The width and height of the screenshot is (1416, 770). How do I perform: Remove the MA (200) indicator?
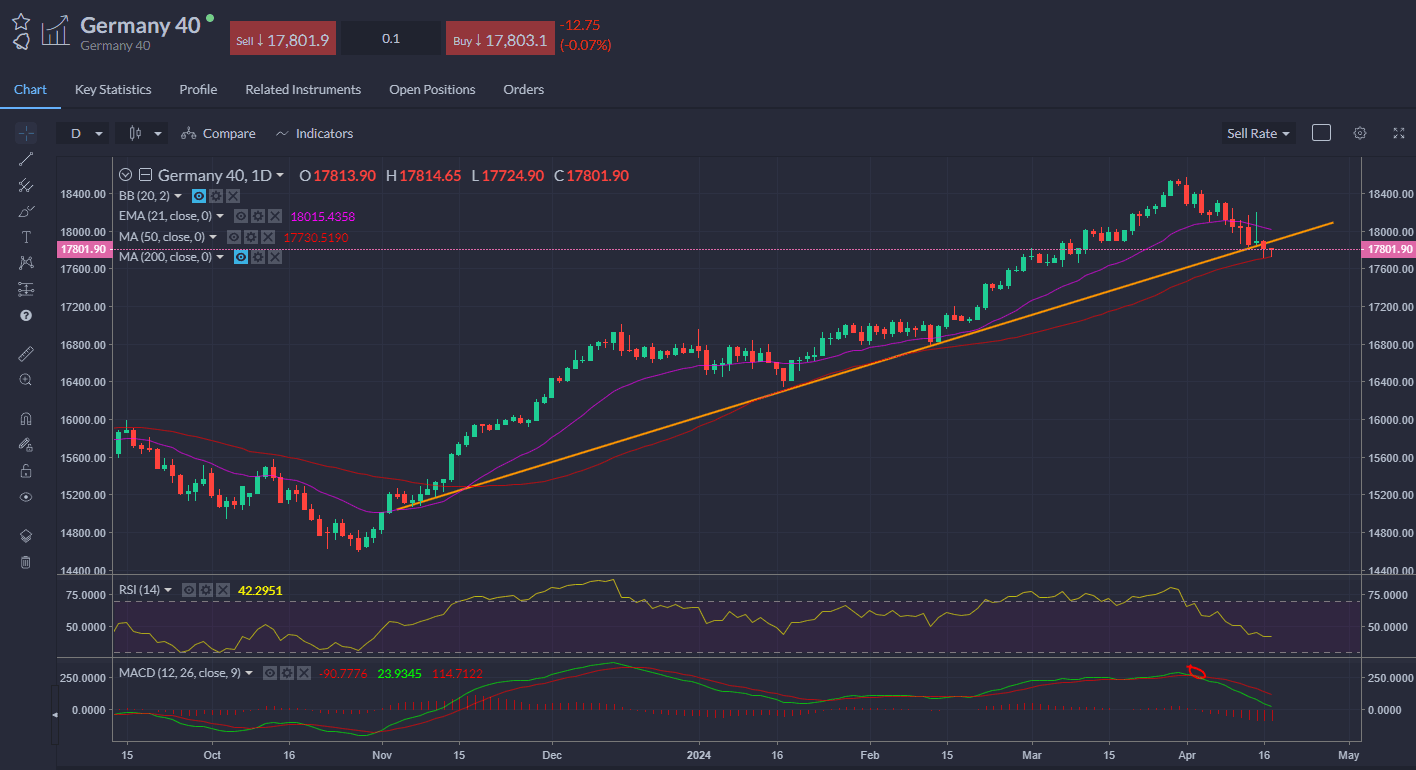[274, 257]
